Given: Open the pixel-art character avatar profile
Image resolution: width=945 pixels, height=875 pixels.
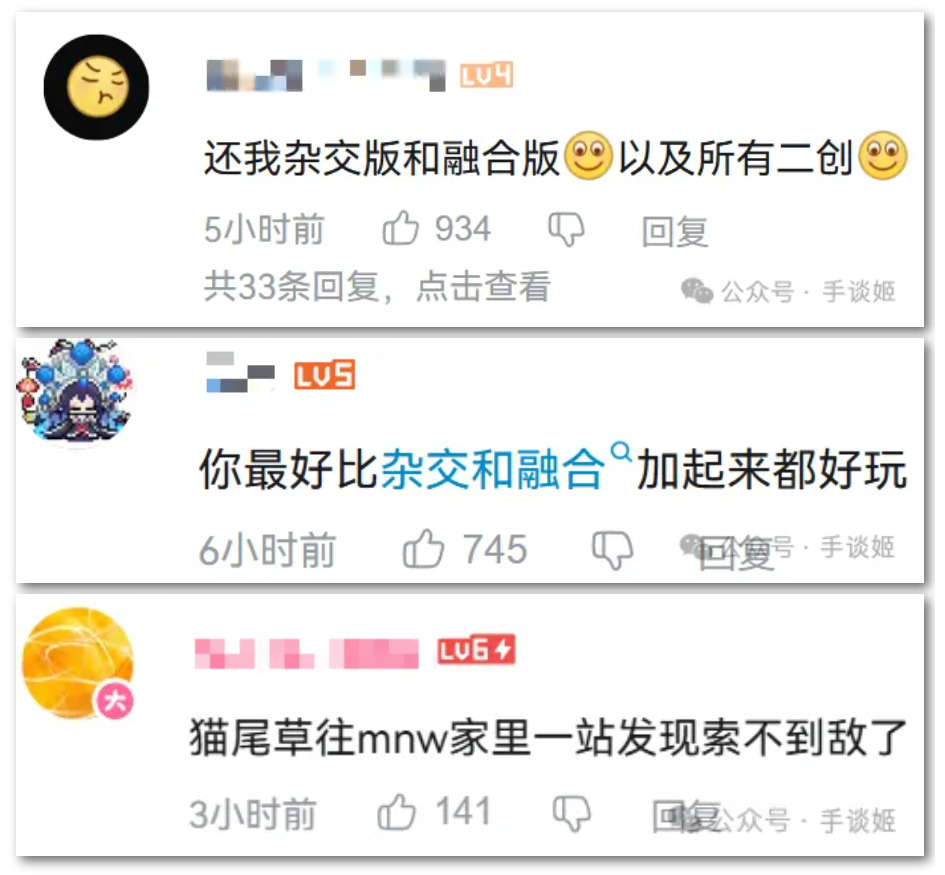Looking at the screenshot, I should click(x=76, y=392).
